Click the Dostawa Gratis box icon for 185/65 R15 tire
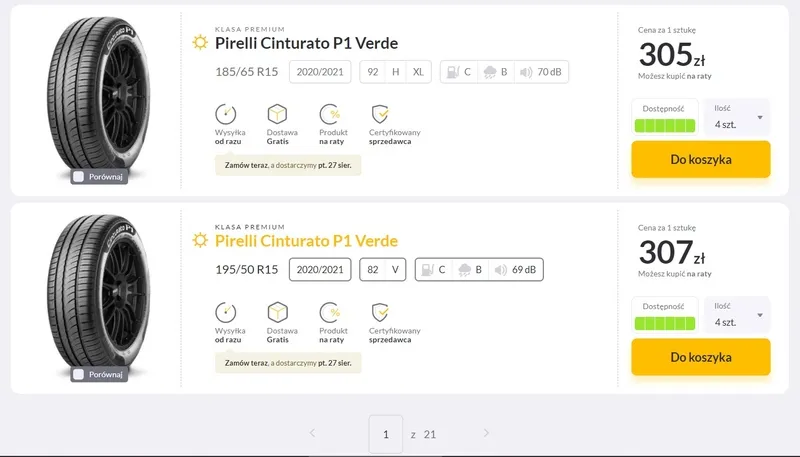Image resolution: width=800 pixels, height=457 pixels. [x=278, y=114]
